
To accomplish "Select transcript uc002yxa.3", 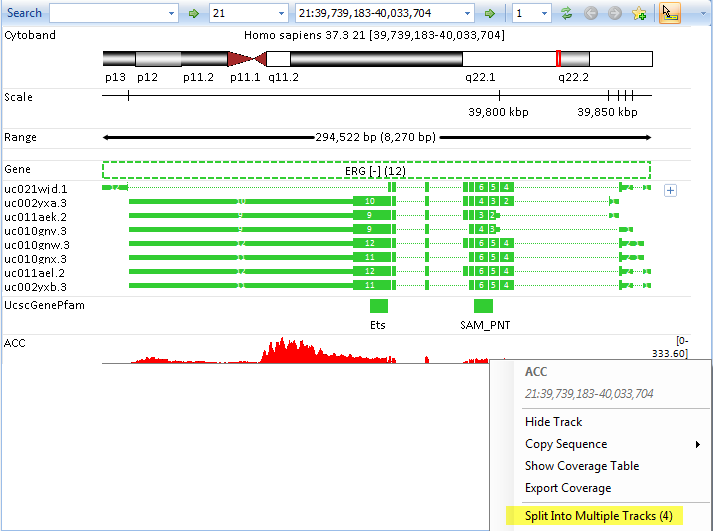I will click(x=35, y=203).
